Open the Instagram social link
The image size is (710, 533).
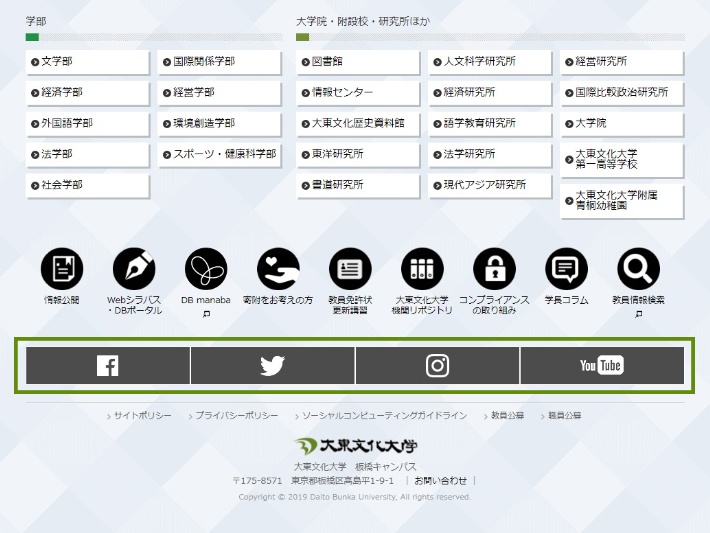click(437, 365)
